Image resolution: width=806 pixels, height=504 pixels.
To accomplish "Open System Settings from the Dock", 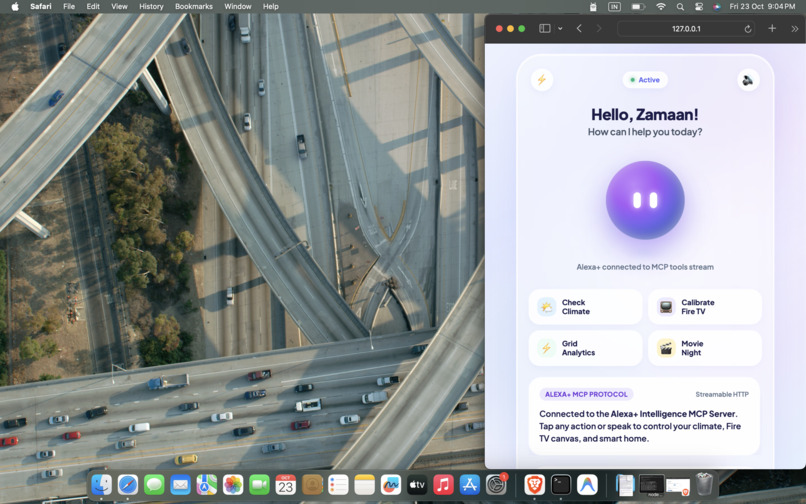I will tap(496, 484).
